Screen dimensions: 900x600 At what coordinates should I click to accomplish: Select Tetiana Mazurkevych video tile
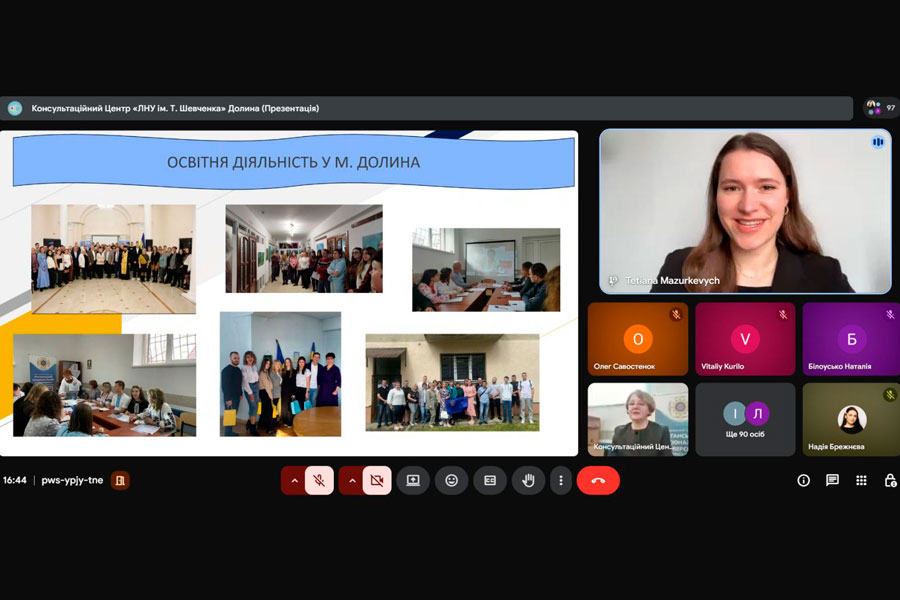[745, 211]
